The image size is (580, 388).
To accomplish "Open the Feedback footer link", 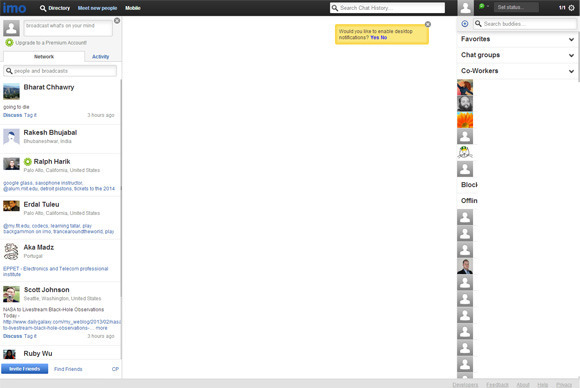I will (497, 385).
